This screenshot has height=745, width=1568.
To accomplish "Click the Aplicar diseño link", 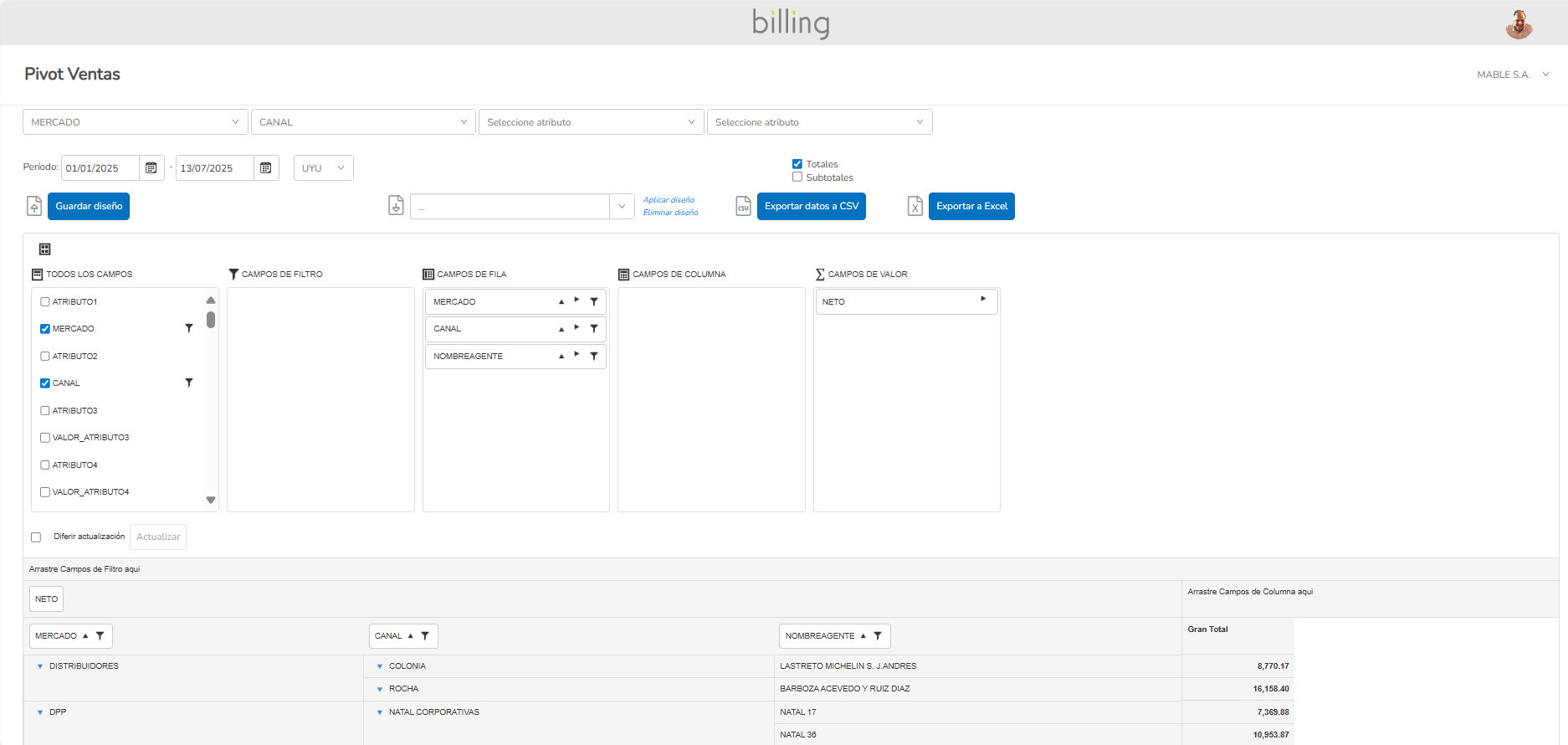I will click(669, 200).
